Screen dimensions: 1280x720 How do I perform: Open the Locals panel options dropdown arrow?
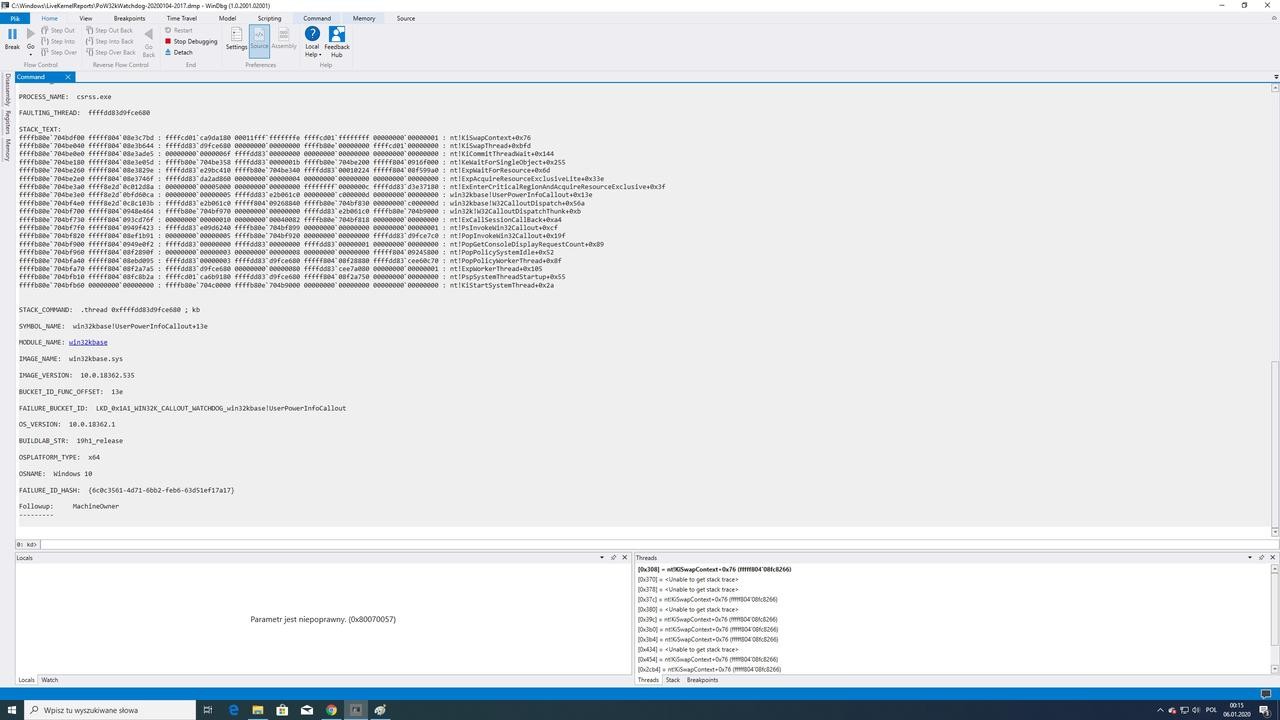(601, 557)
